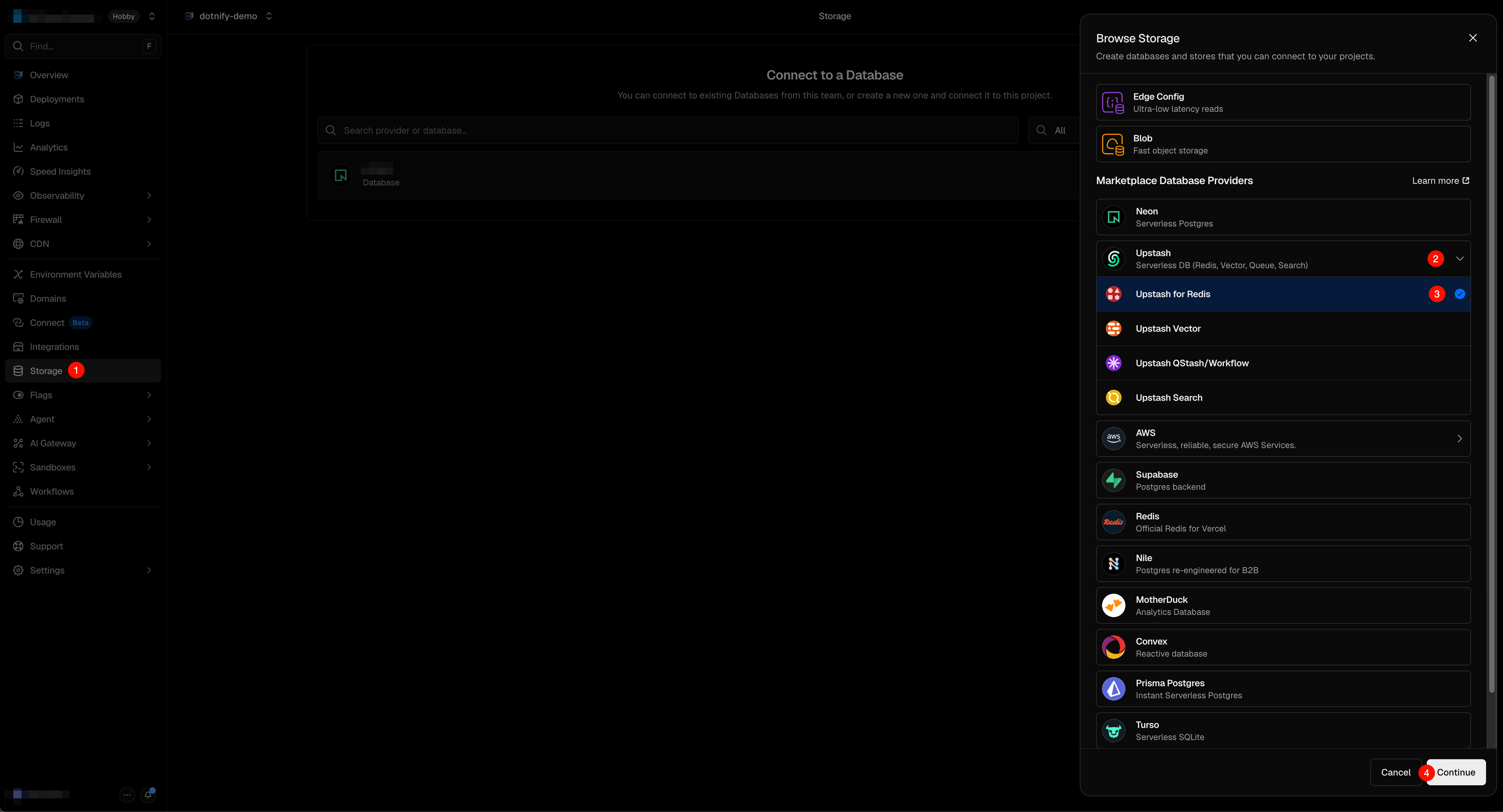Click the Edge Config storage icon
The width and height of the screenshot is (1503, 812).
point(1113,103)
